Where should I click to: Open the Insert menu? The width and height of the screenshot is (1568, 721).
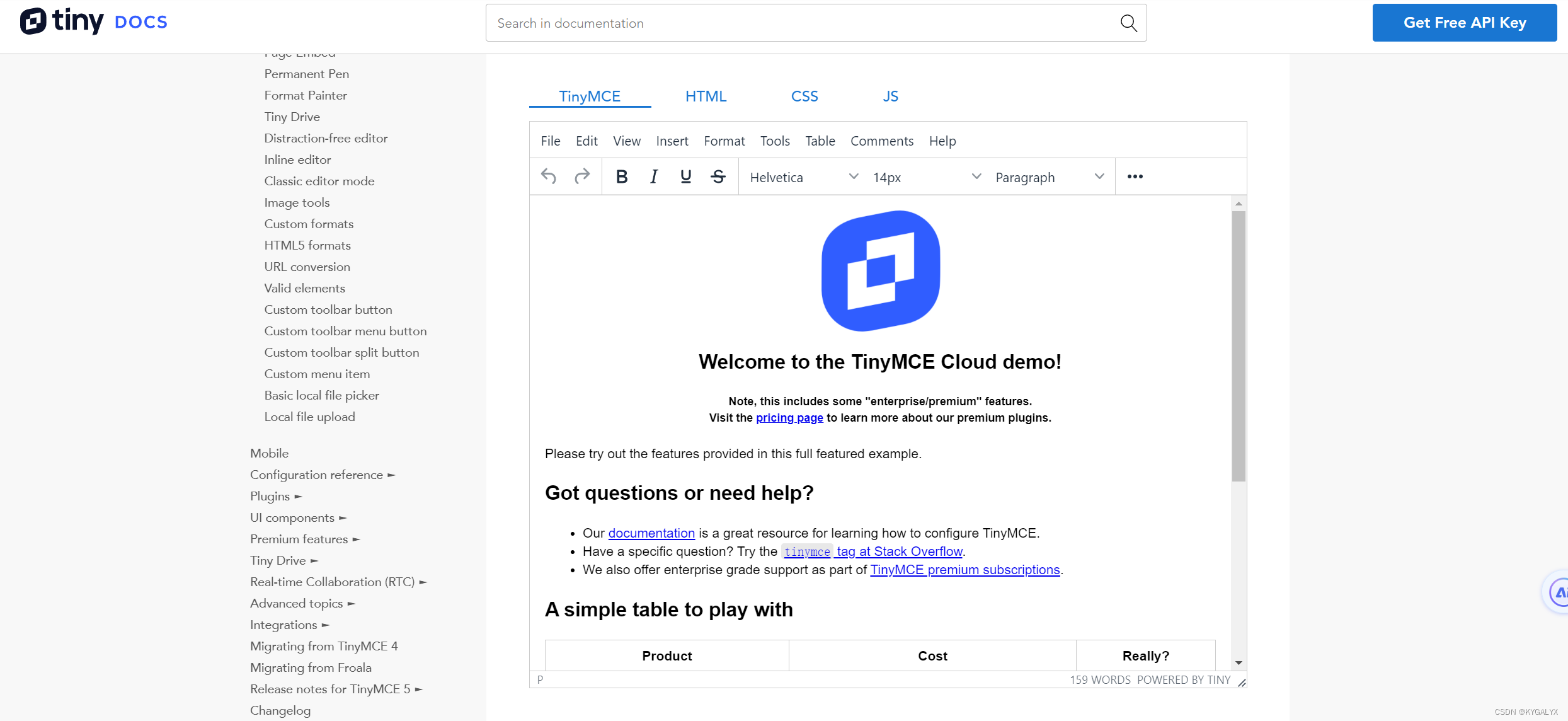click(672, 141)
